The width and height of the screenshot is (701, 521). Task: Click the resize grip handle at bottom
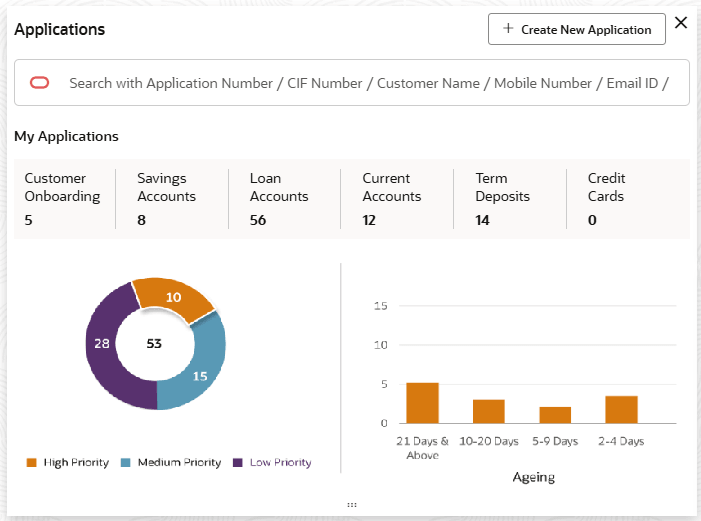(x=351, y=505)
